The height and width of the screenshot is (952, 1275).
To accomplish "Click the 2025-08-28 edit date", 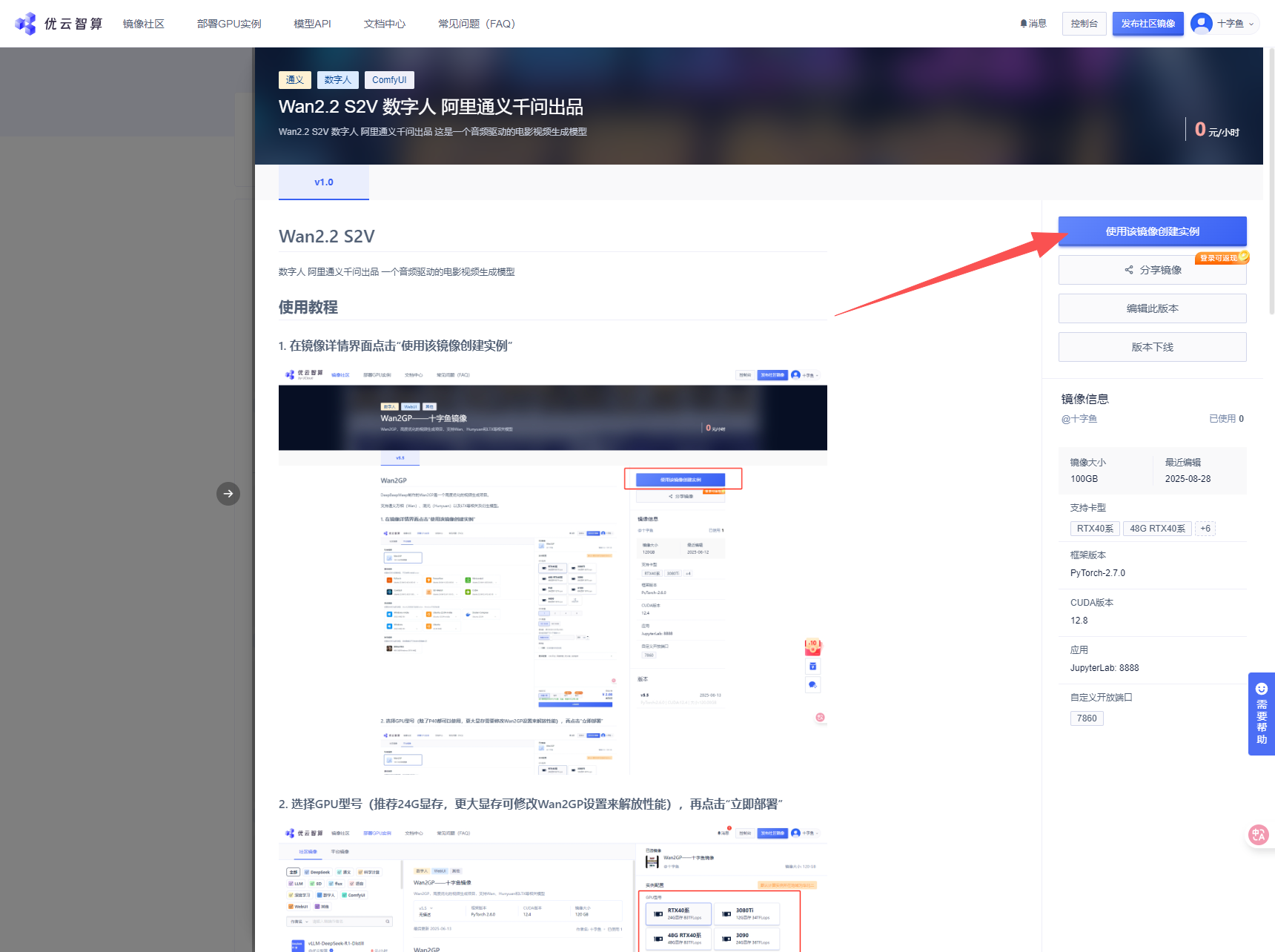I will point(1188,479).
